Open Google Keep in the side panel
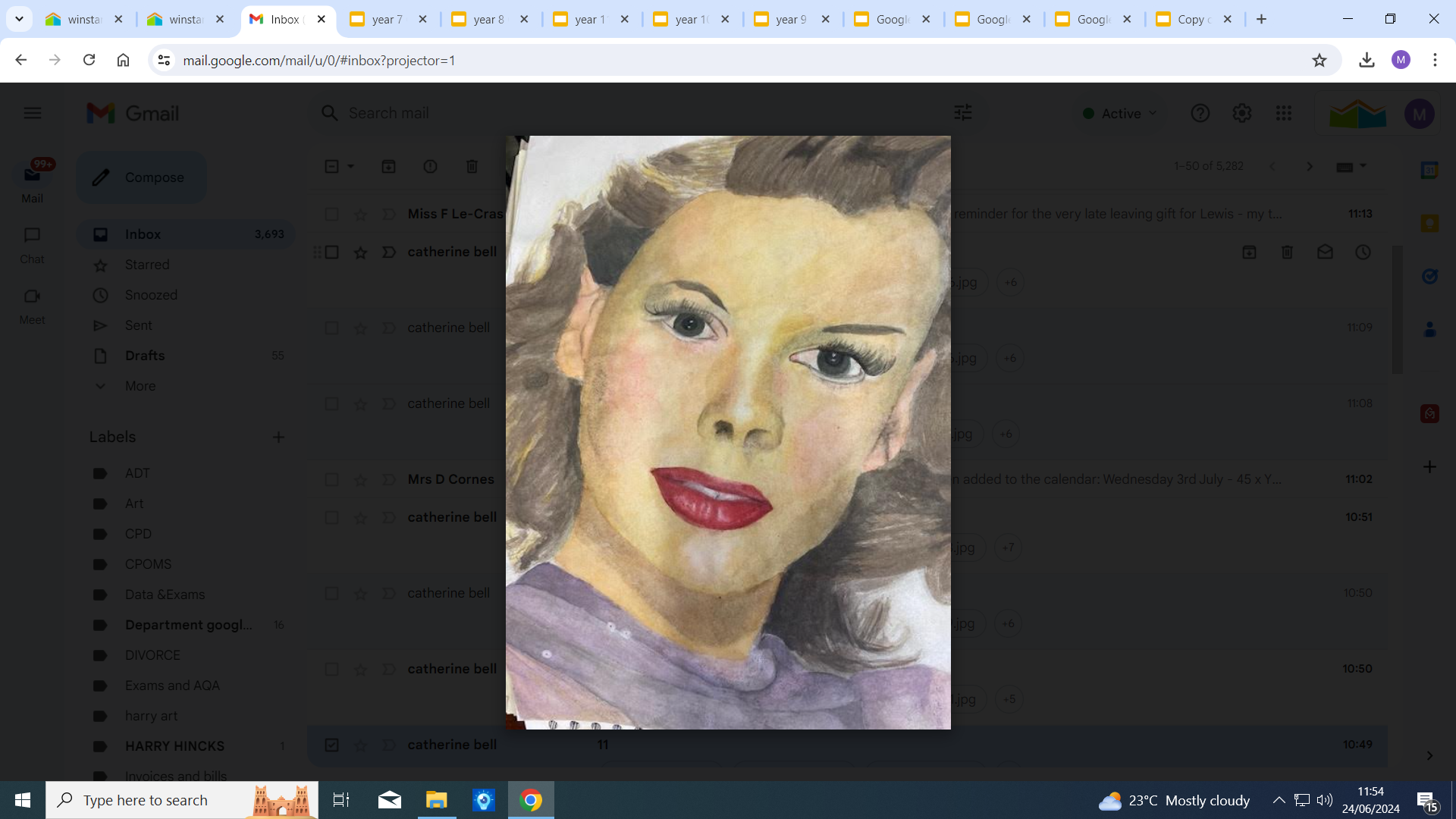This screenshot has width=1456, height=819. (x=1429, y=223)
